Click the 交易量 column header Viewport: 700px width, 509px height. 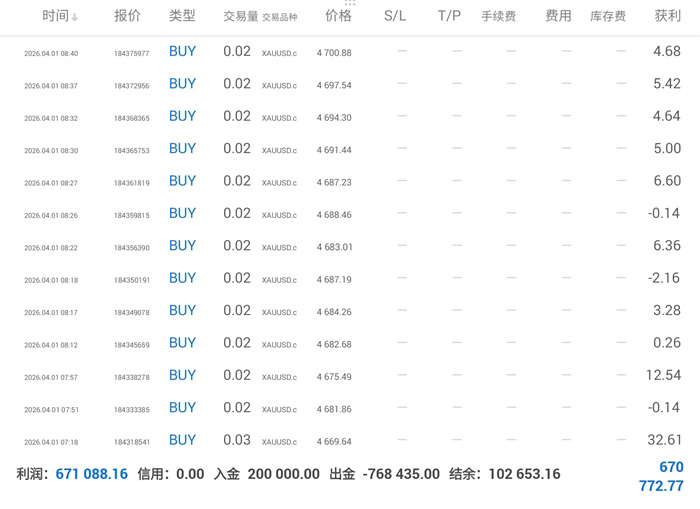point(240,17)
